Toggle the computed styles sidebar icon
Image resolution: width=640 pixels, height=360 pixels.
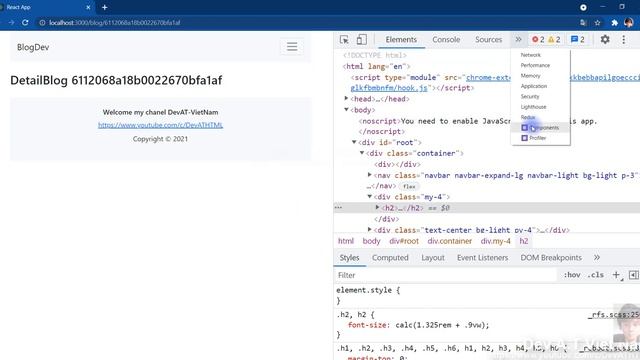tap(633, 275)
